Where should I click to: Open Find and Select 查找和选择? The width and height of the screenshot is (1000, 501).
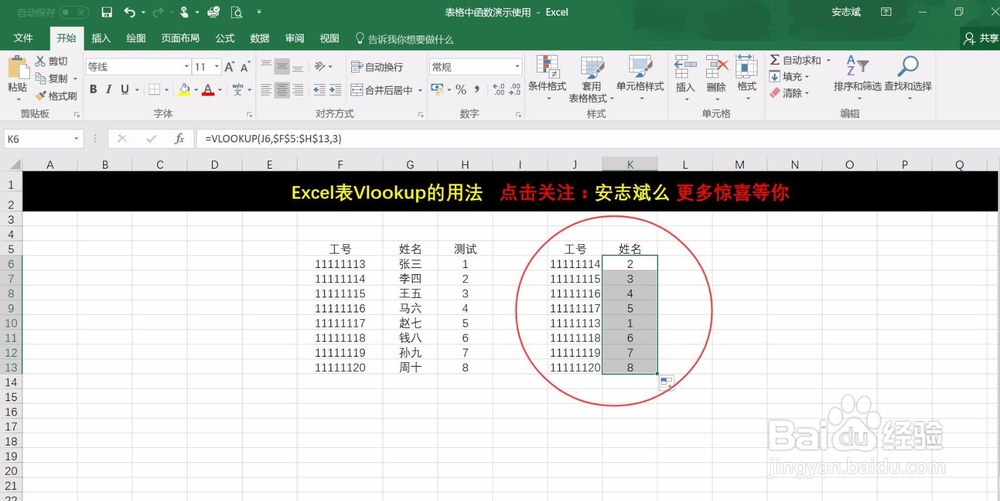(x=908, y=76)
